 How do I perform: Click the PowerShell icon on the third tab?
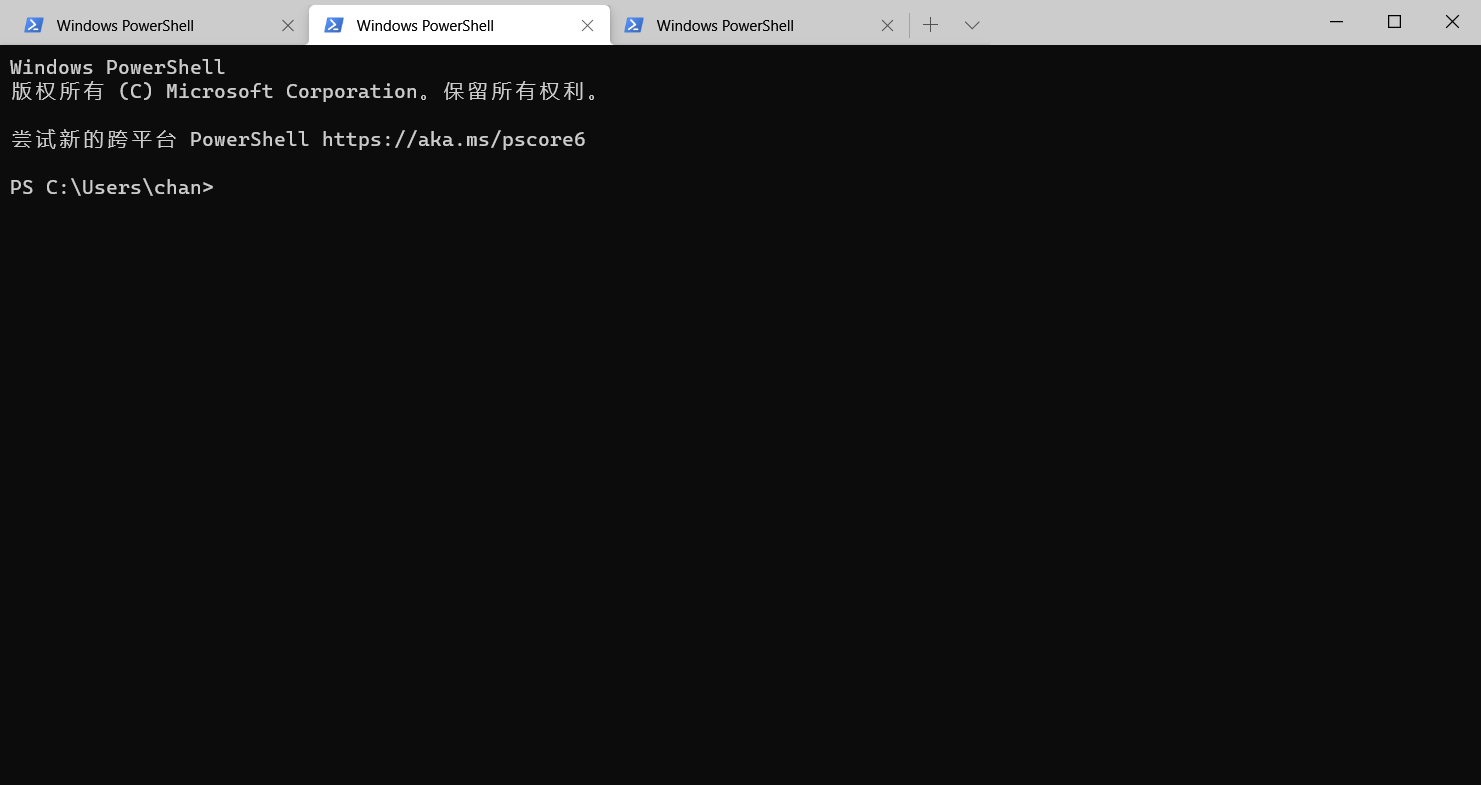tap(634, 25)
